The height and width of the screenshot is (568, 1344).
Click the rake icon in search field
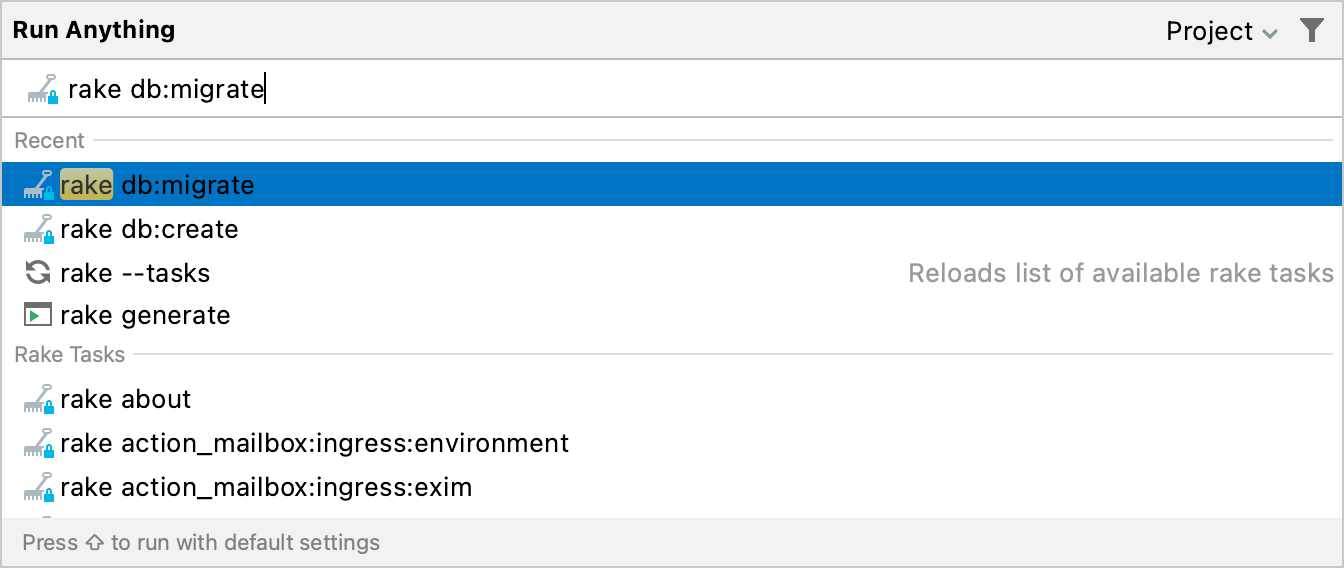43,90
